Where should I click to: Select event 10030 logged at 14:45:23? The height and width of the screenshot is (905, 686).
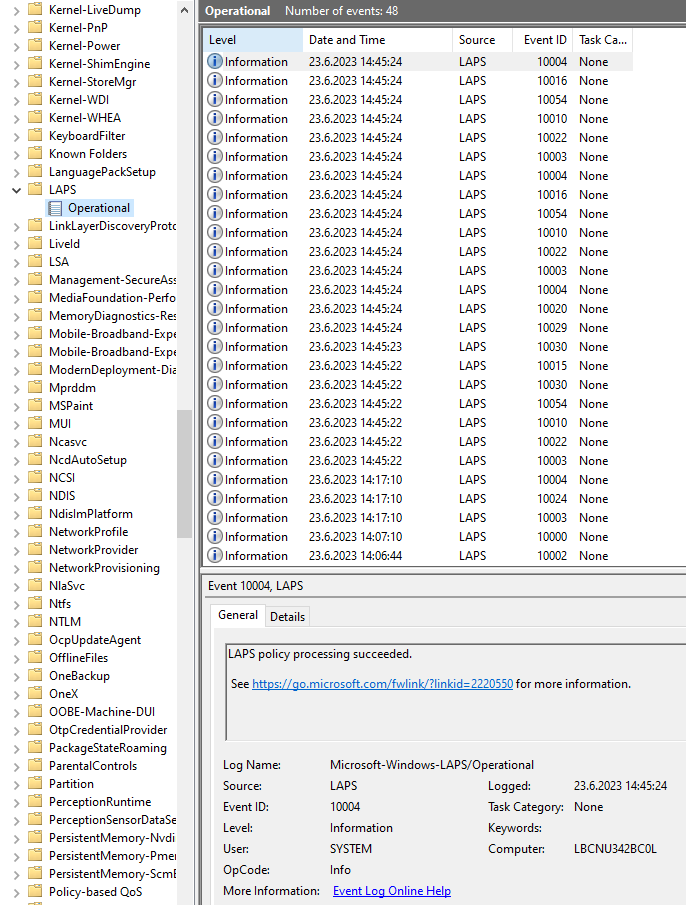tap(418, 346)
